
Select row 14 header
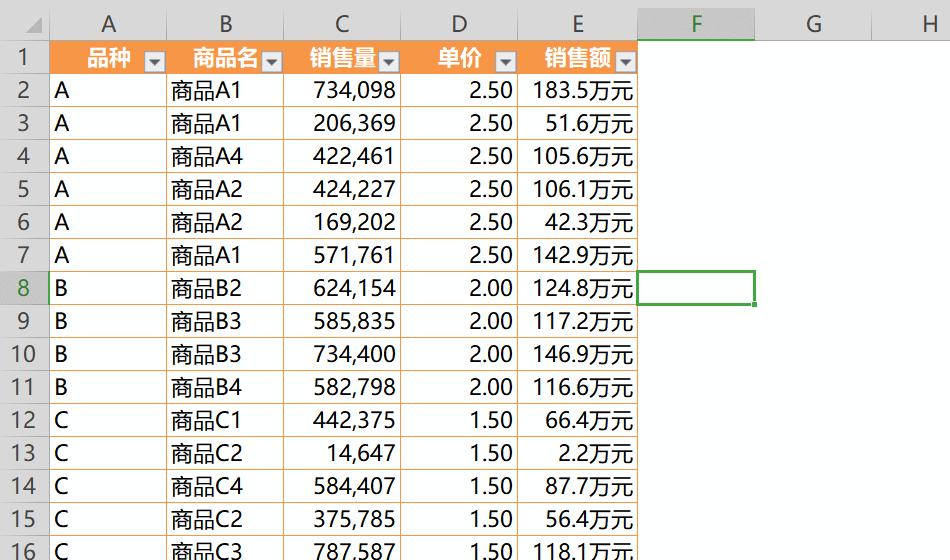24,486
